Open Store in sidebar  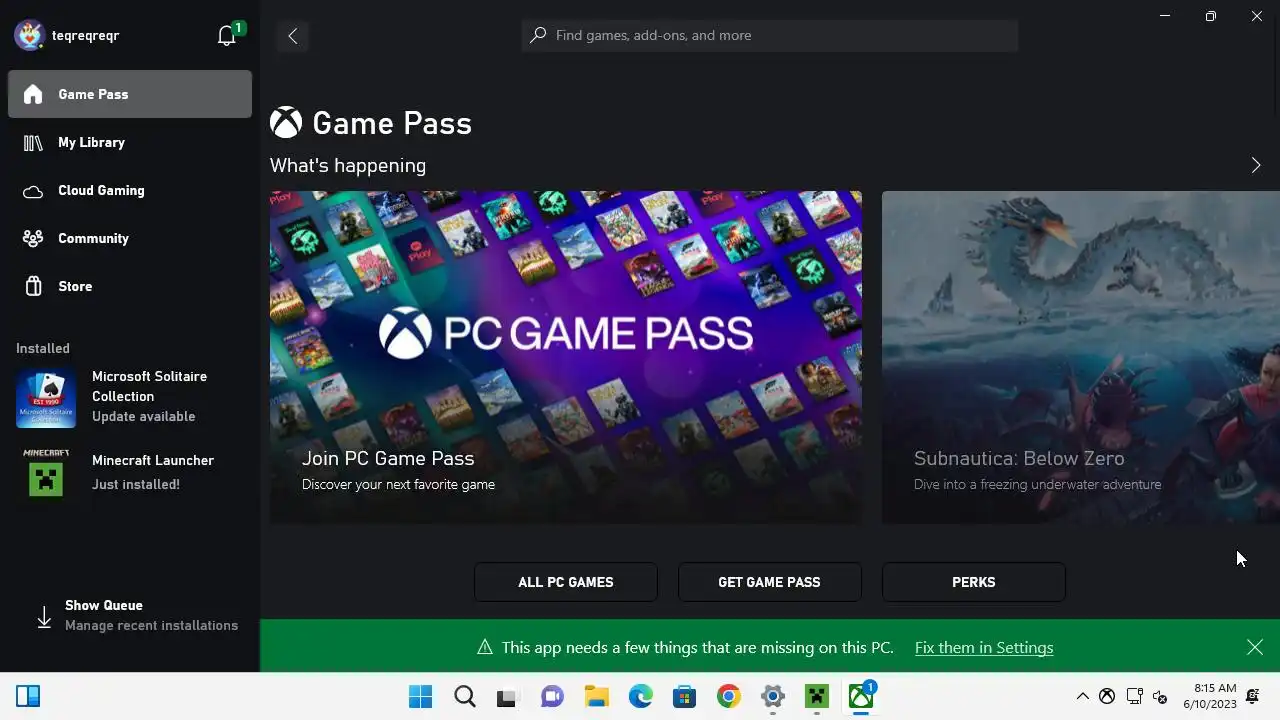point(130,286)
